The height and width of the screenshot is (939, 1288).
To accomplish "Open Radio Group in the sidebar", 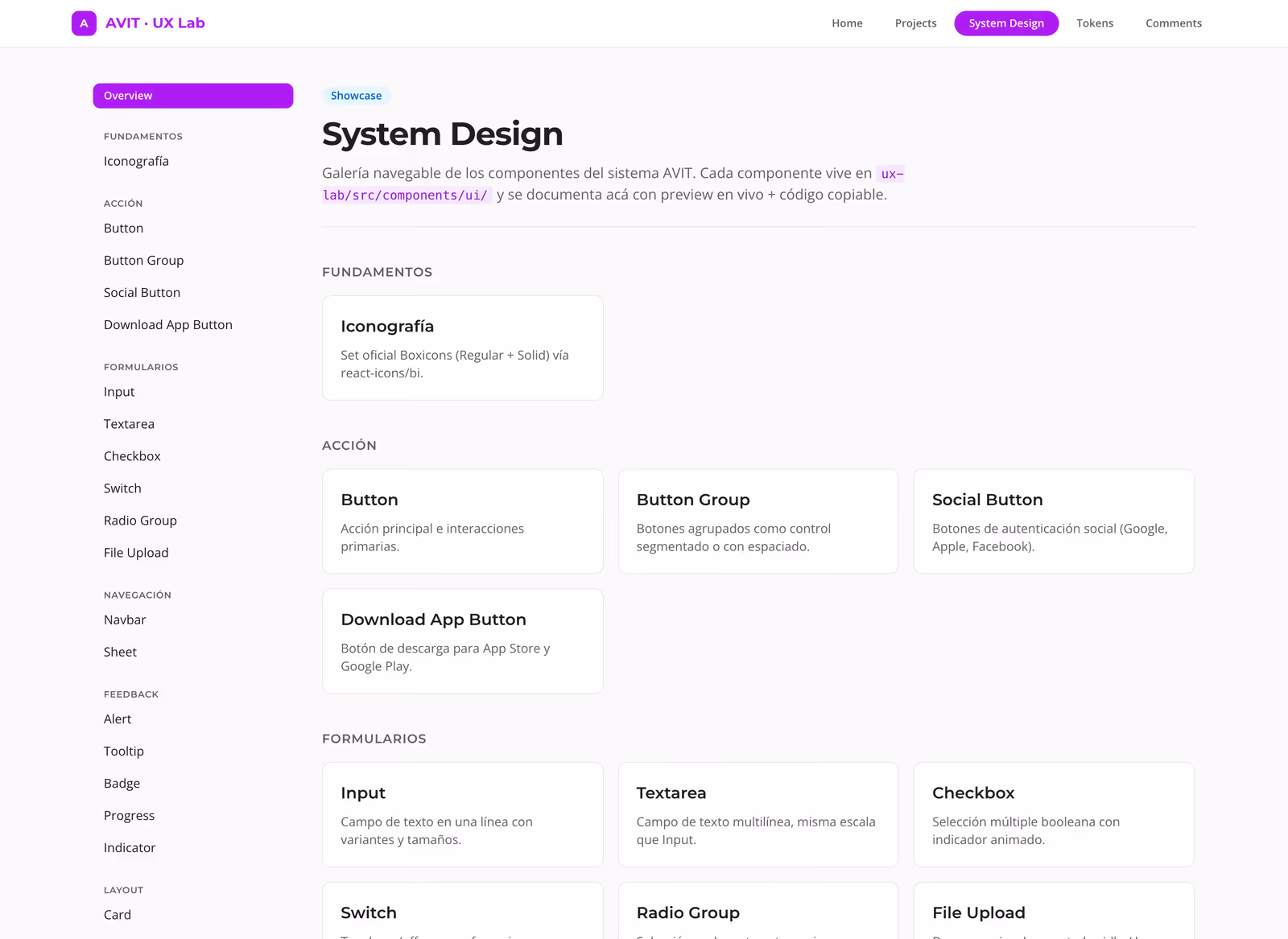I will pos(193,521).
